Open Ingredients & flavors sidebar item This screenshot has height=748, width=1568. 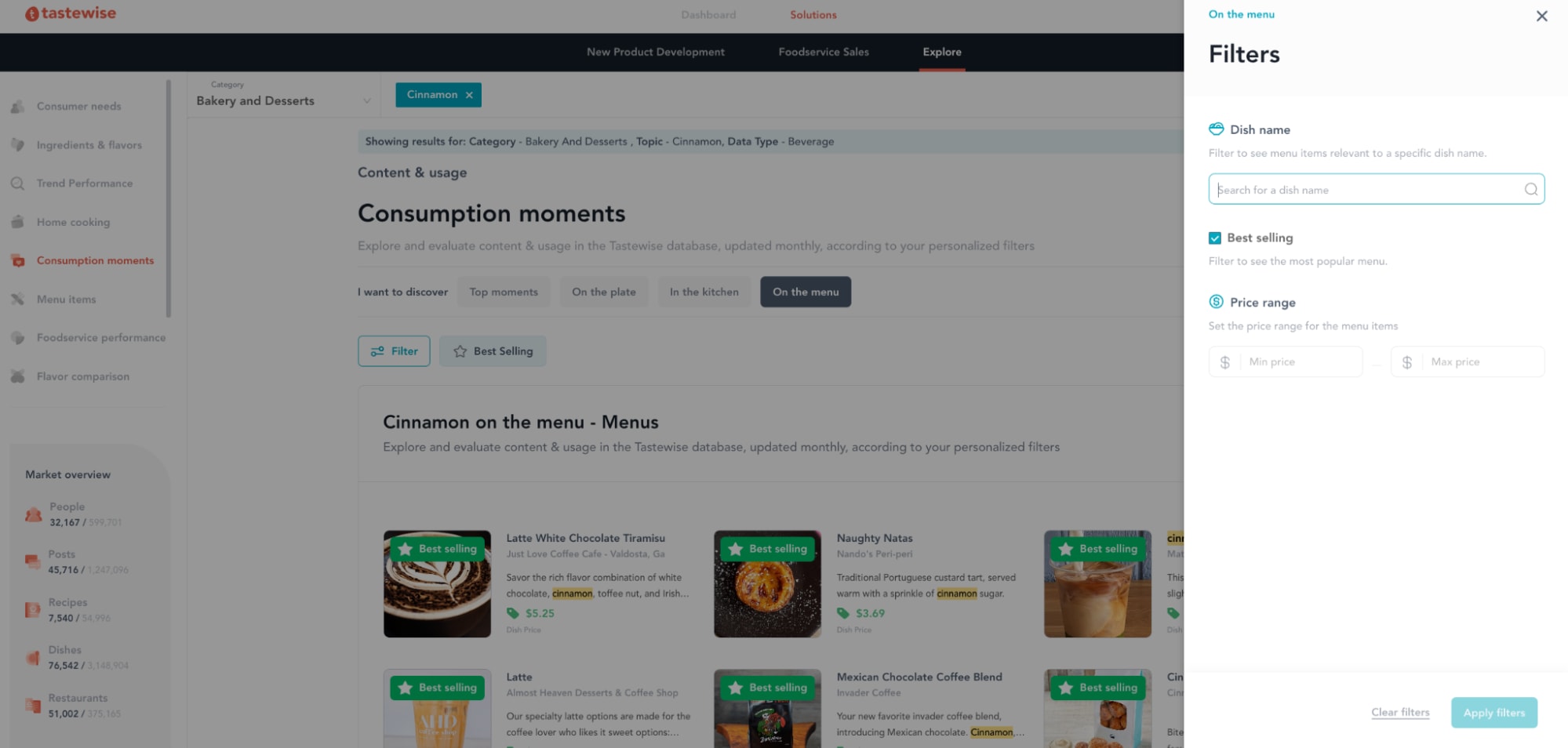(89, 145)
